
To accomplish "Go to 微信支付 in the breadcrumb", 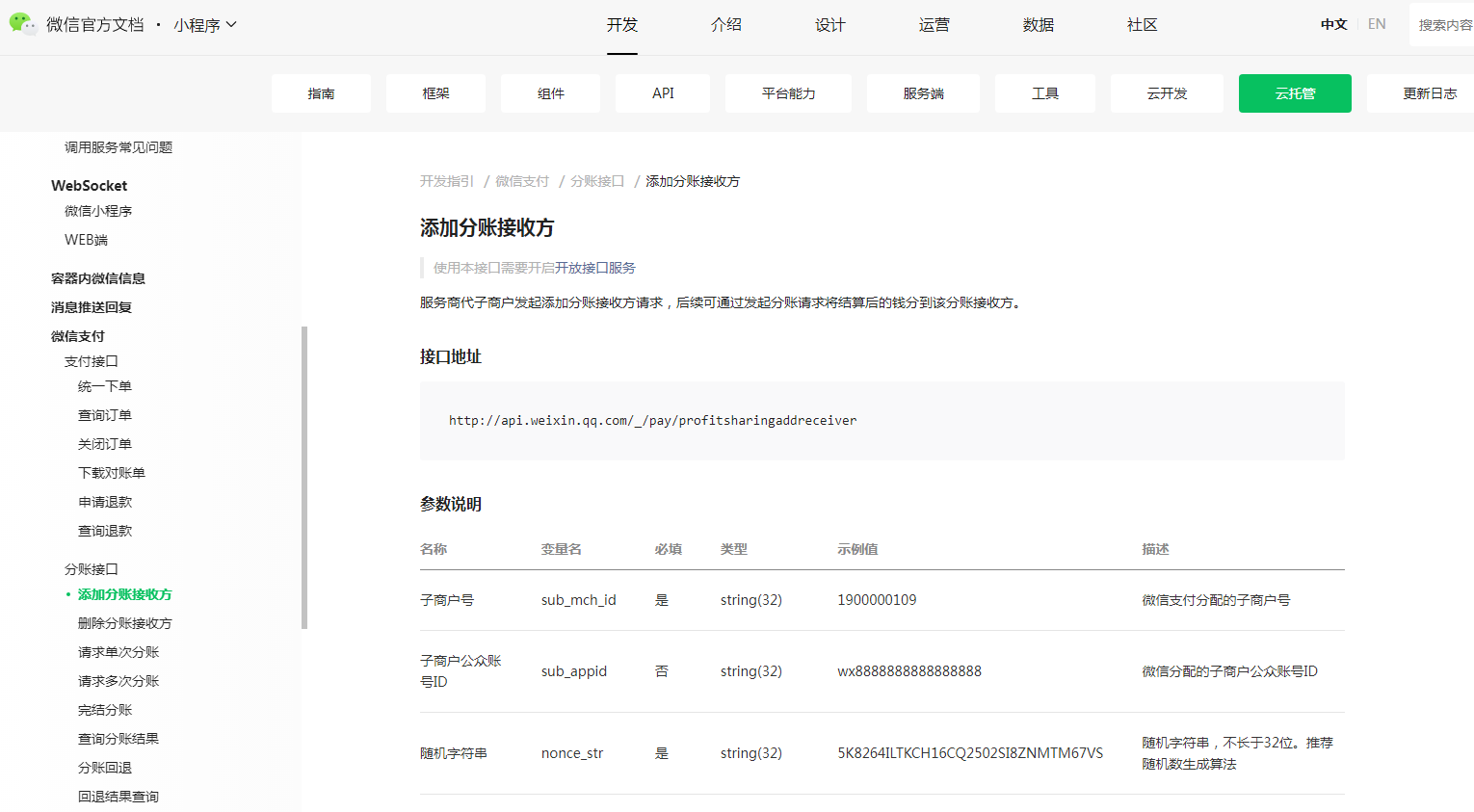I will point(522,181).
